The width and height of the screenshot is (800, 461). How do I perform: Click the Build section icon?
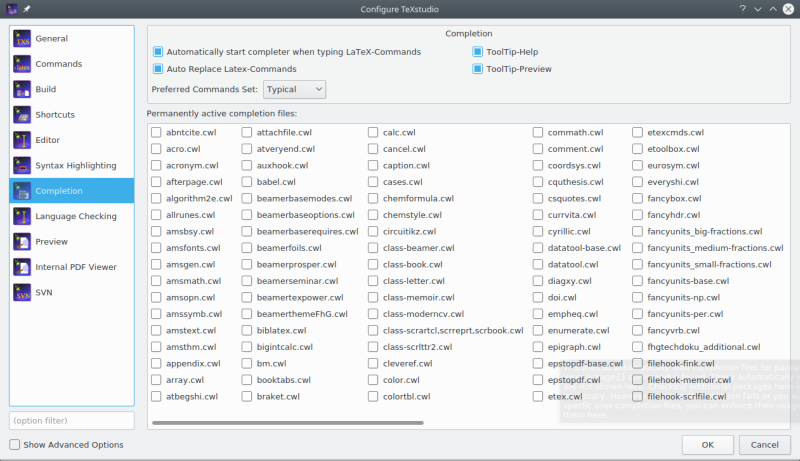click(22, 89)
